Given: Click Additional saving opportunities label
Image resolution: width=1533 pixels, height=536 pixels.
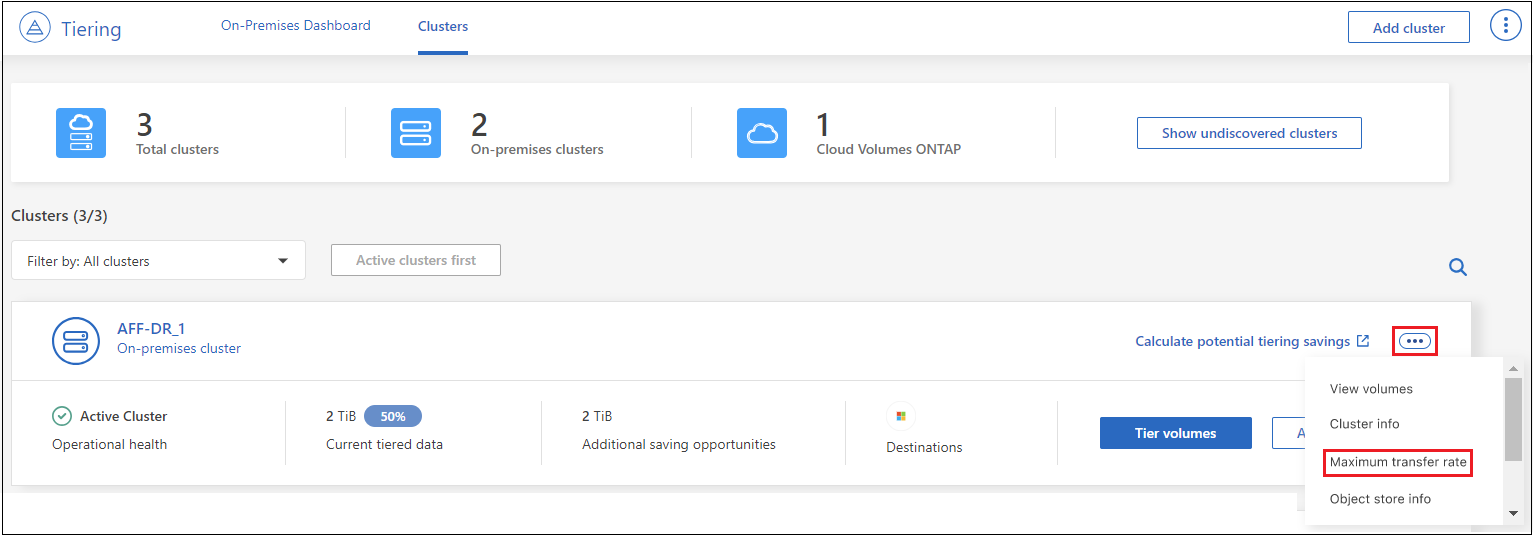Looking at the screenshot, I should tap(679, 444).
